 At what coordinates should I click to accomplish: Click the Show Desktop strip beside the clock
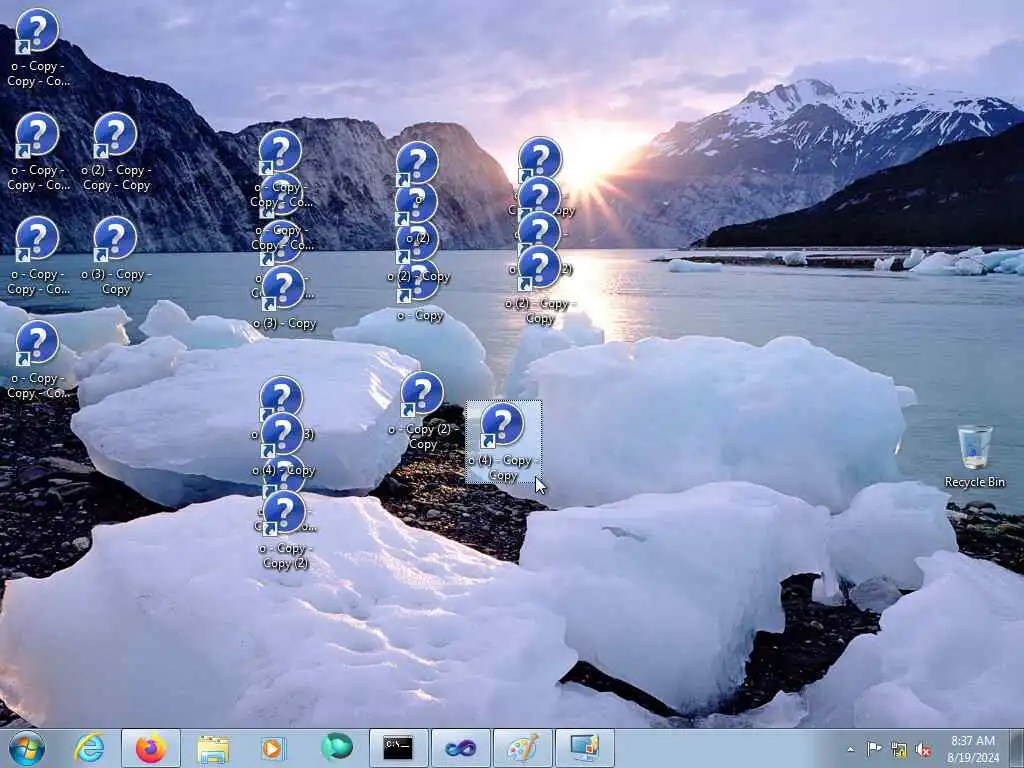coord(1017,748)
